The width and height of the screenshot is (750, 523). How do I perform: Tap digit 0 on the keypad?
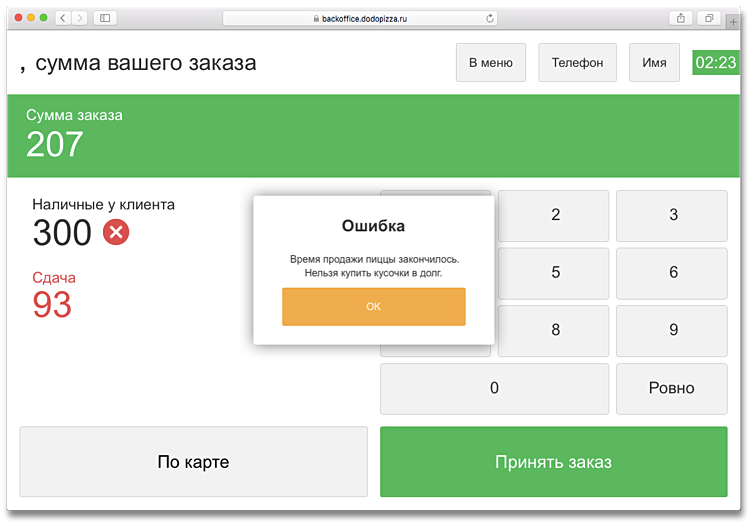click(495, 389)
